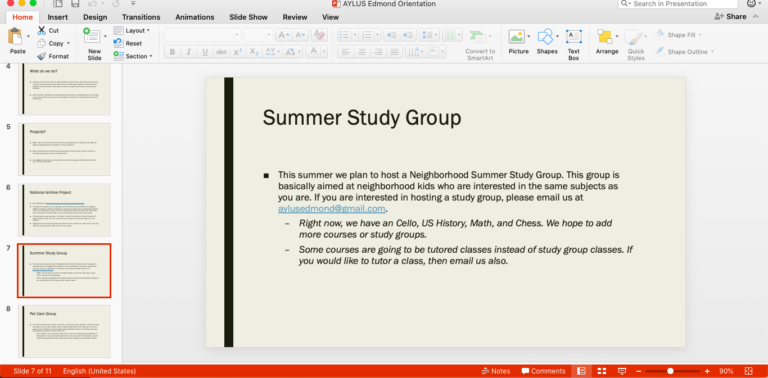
Task: Open the aylusedmond@gmail.com link
Action: pyautogui.click(x=332, y=209)
